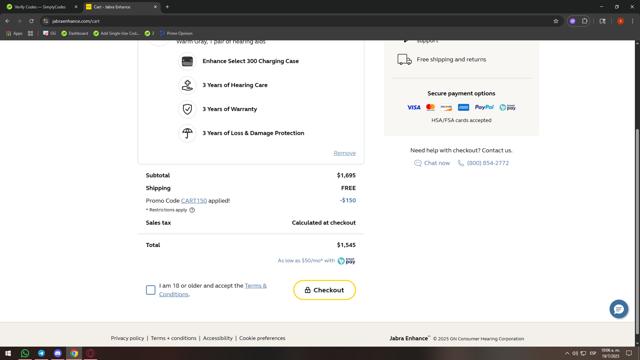Image resolution: width=640 pixels, height=360 pixels.
Task: Open the notification center icon
Action: click(x=629, y=353)
